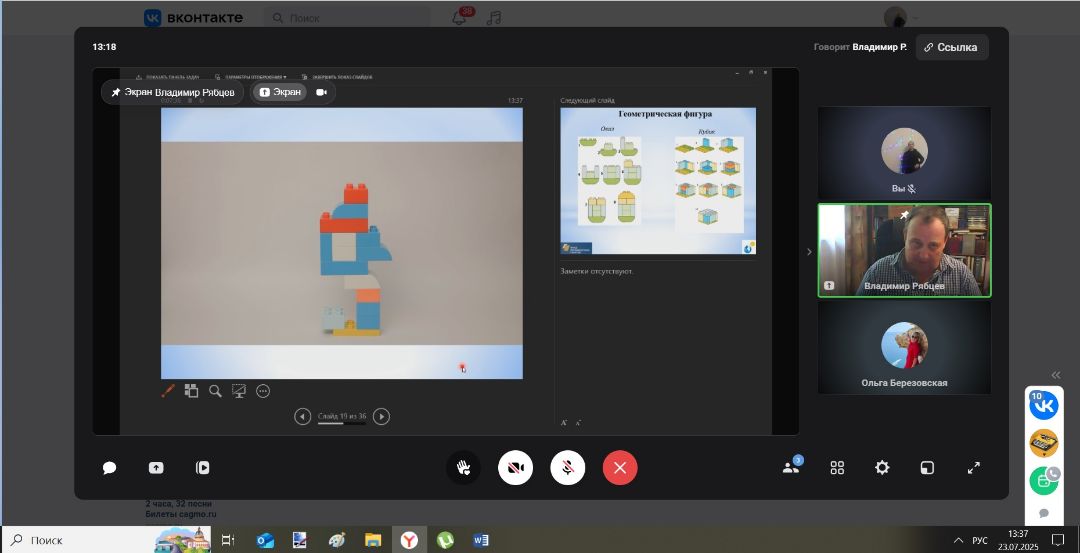Open the VK profile avatar menu
This screenshot has width=1080, height=553.
click(x=895, y=18)
